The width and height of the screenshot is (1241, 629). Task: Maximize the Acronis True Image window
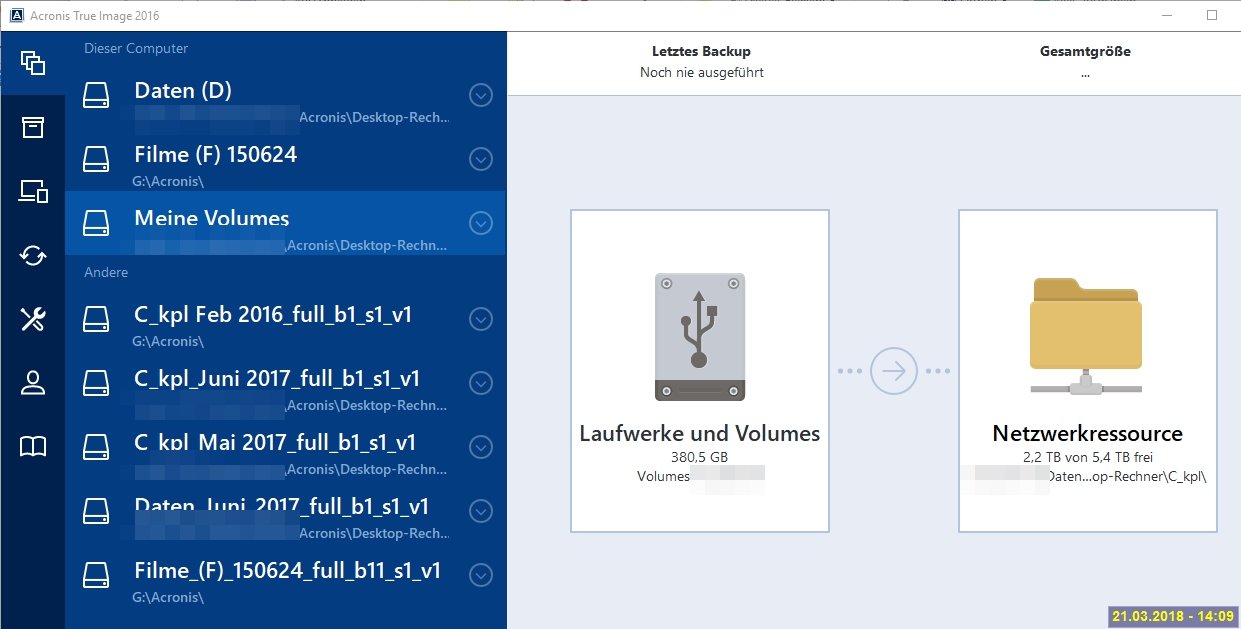1211,15
